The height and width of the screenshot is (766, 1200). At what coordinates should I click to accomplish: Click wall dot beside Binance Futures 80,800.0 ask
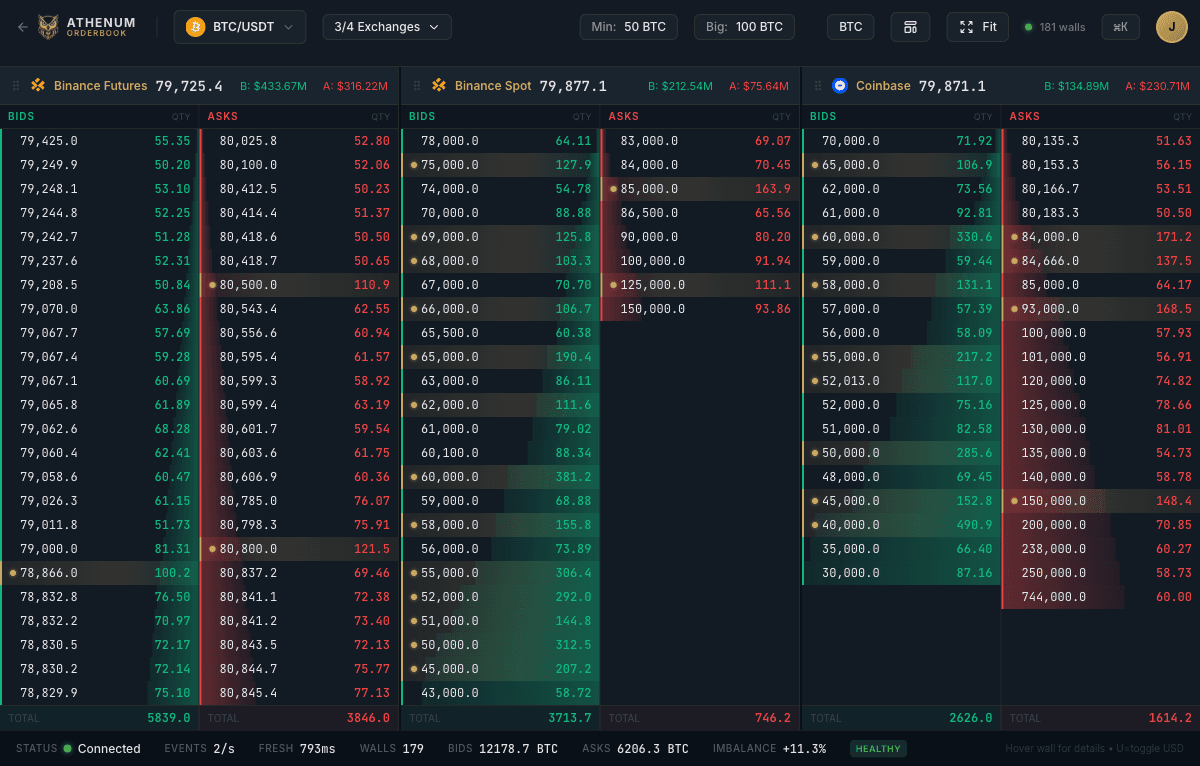tap(212, 549)
